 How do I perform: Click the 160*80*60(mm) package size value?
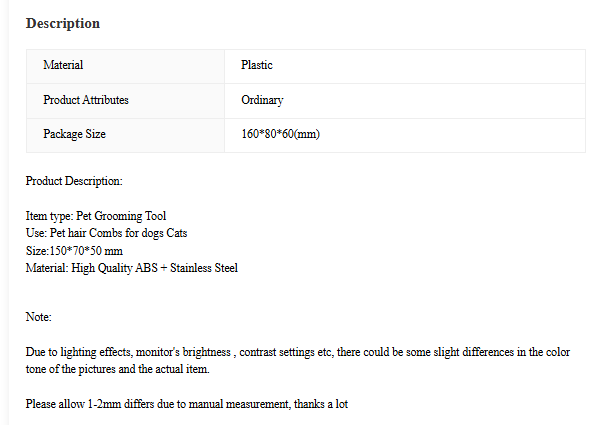pos(280,134)
